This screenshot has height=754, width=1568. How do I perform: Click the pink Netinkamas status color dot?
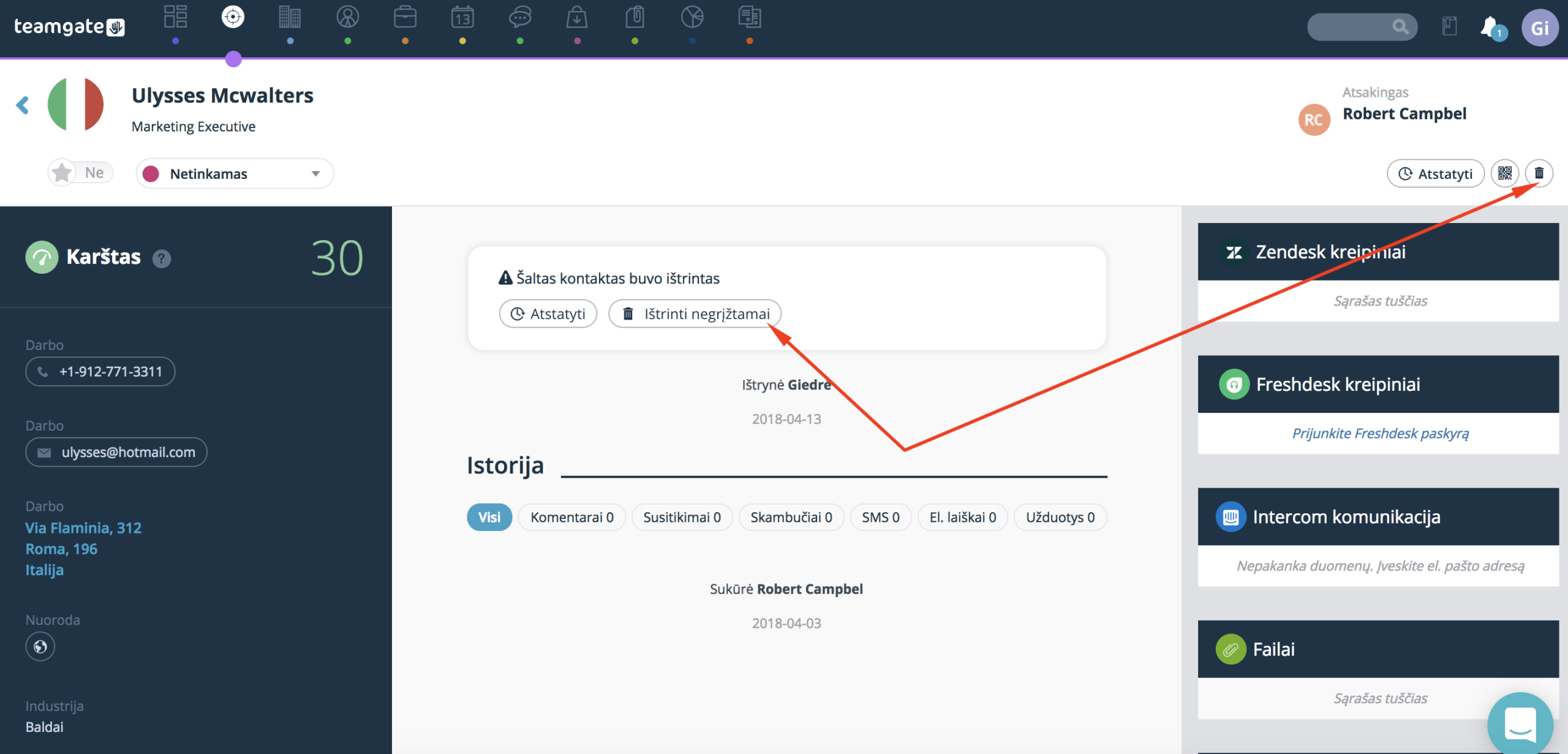(151, 174)
